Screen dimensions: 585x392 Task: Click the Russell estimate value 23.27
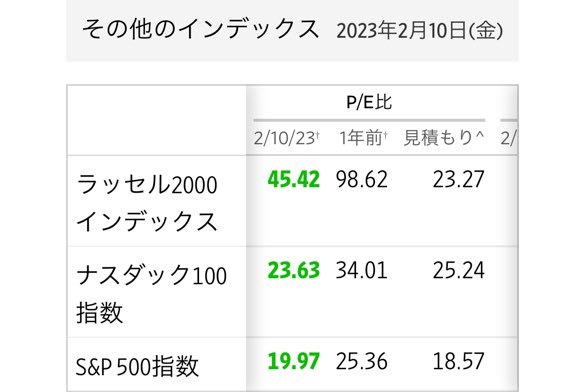point(459,179)
